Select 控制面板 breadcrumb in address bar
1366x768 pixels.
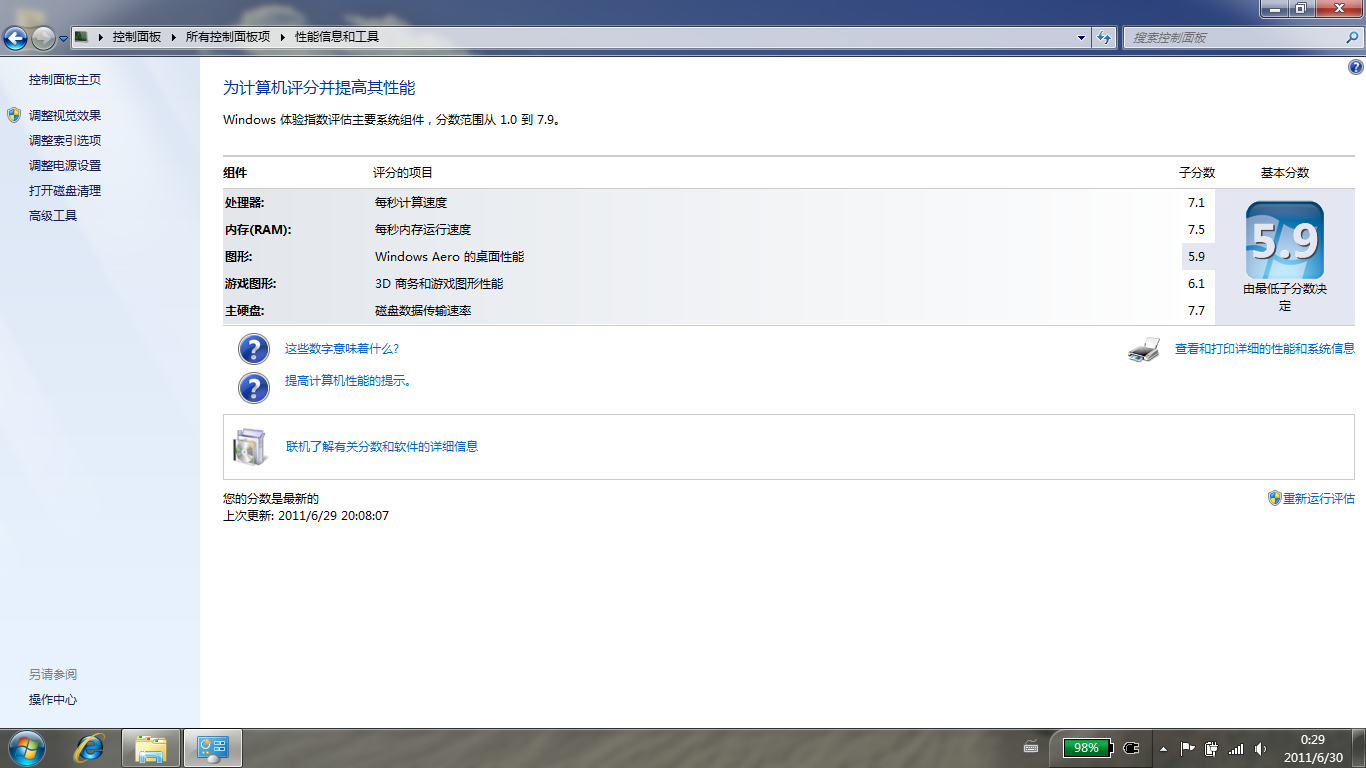[x=137, y=37]
